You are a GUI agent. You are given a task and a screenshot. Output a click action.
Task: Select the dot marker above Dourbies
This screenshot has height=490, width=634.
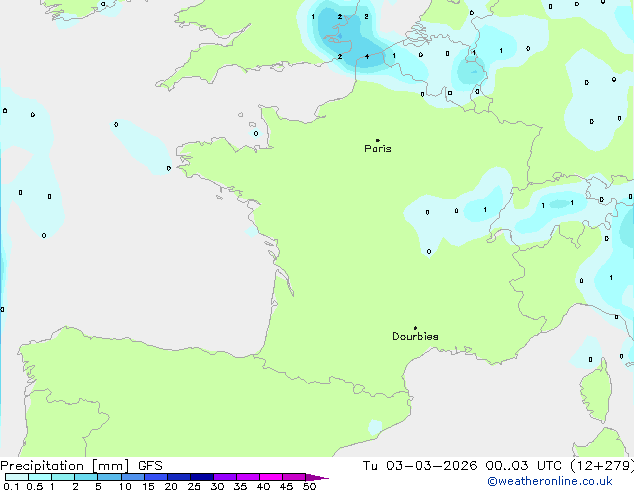pos(415,328)
